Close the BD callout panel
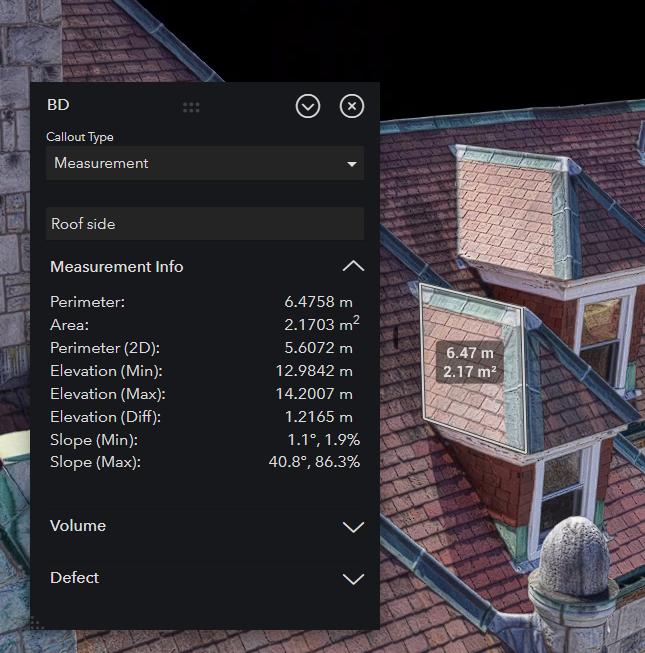645x653 pixels. pos(352,106)
